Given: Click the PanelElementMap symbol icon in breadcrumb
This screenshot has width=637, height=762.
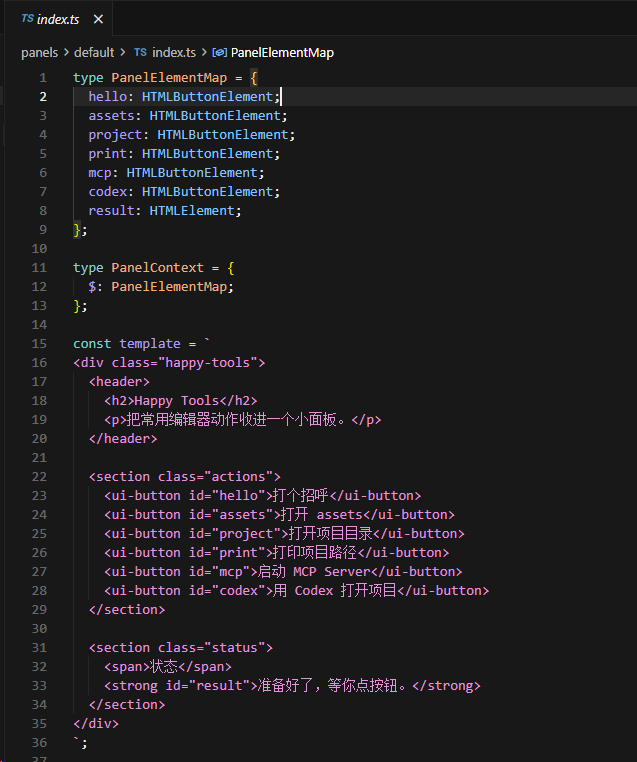Looking at the screenshot, I should [x=220, y=52].
